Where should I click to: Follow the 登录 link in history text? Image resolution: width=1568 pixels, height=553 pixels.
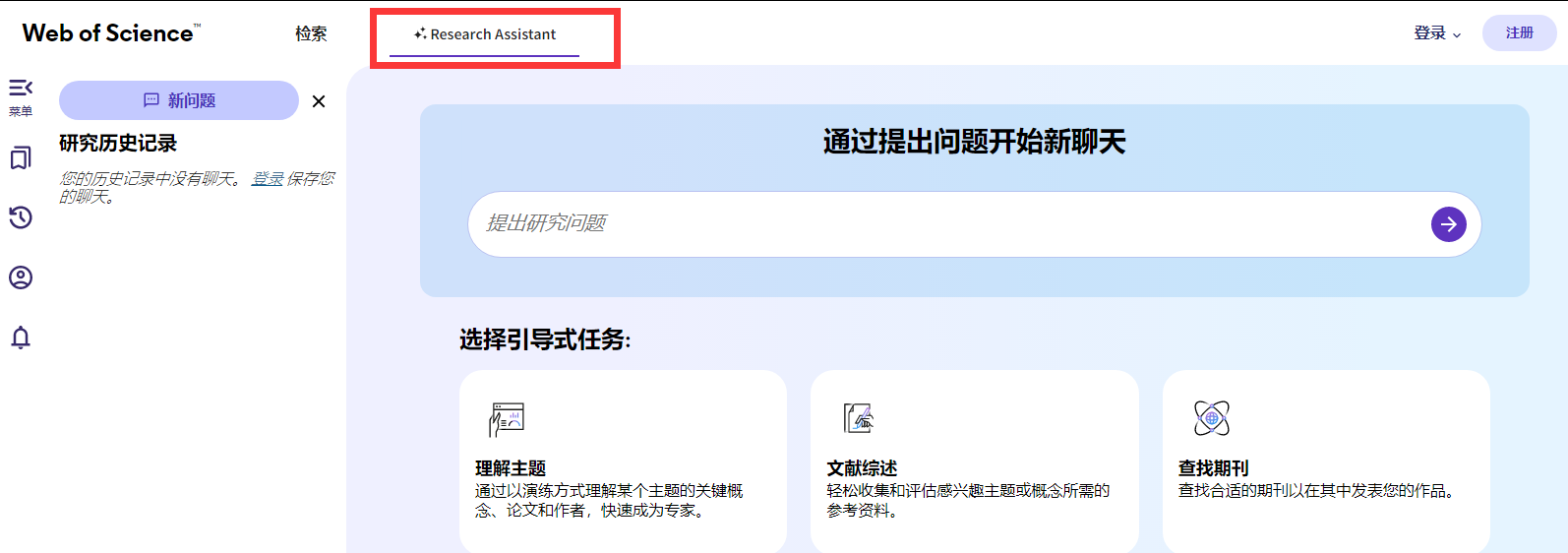[x=268, y=178]
